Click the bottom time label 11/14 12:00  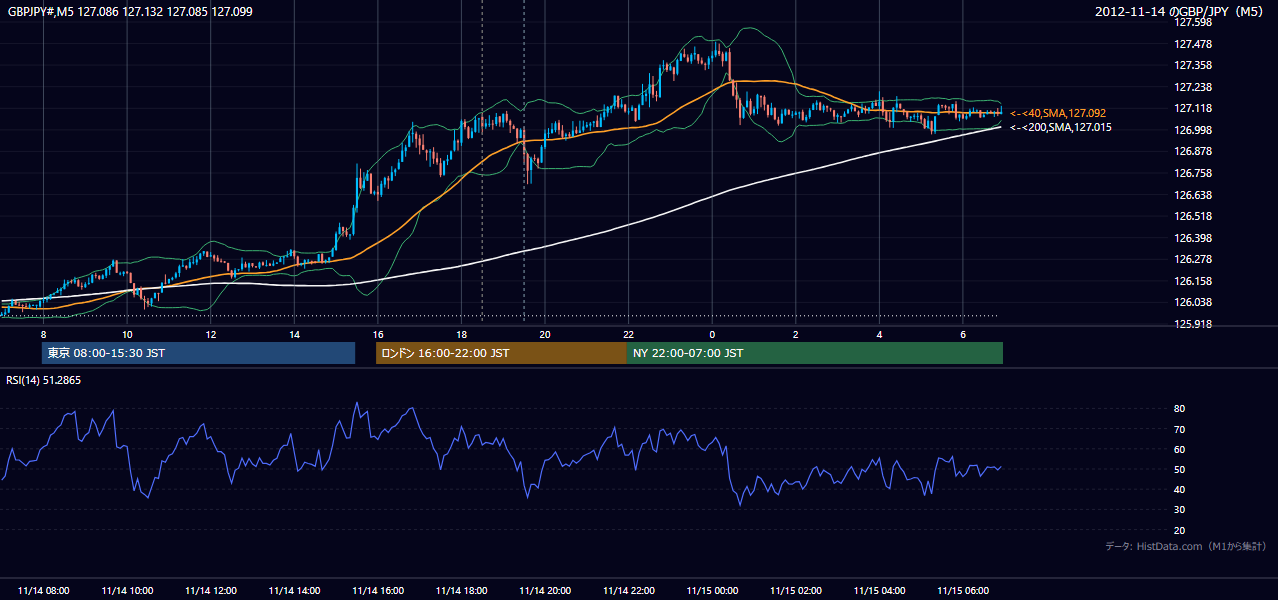click(x=211, y=591)
